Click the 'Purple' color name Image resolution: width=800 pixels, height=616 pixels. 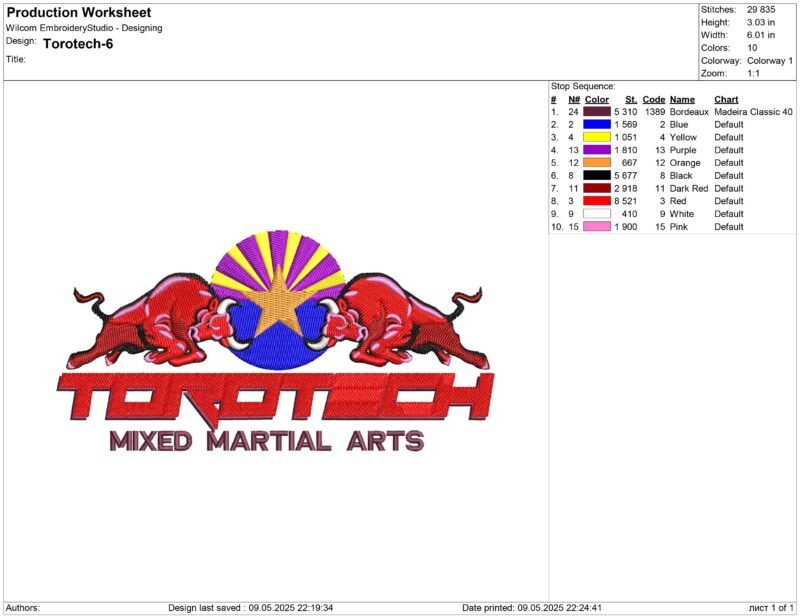point(683,150)
